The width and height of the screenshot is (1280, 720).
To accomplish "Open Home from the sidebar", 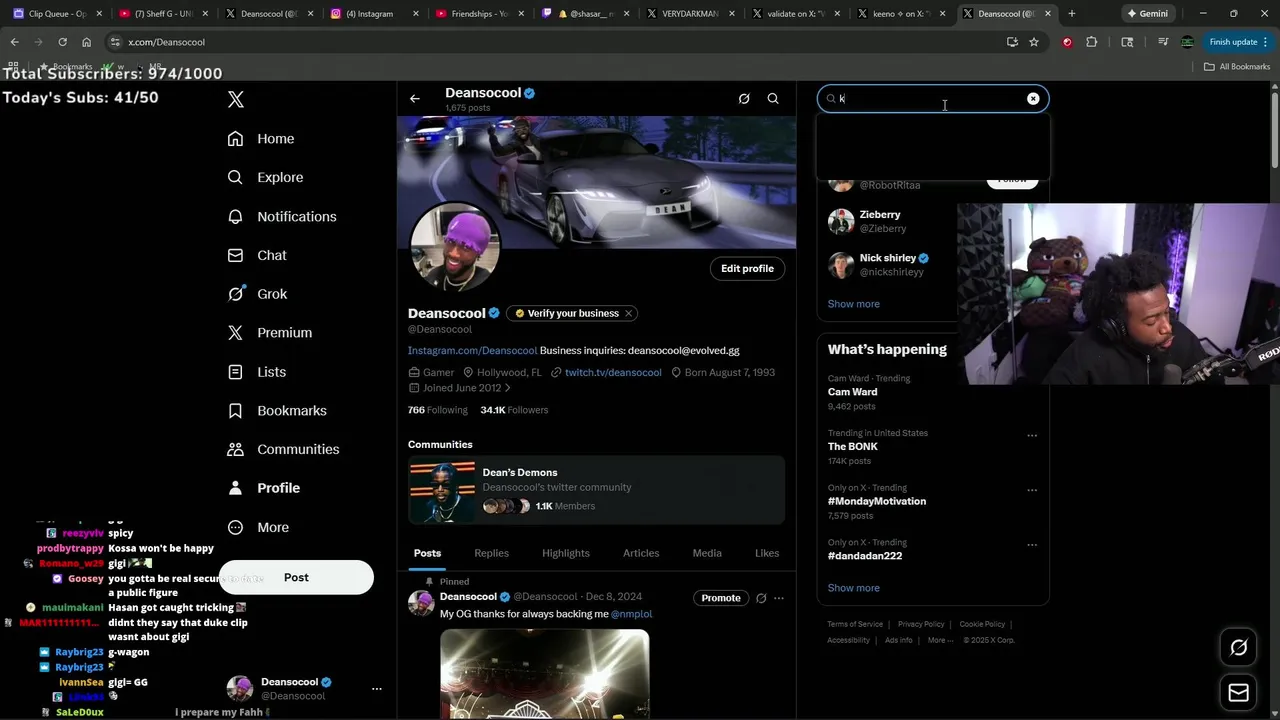I will (x=261, y=139).
